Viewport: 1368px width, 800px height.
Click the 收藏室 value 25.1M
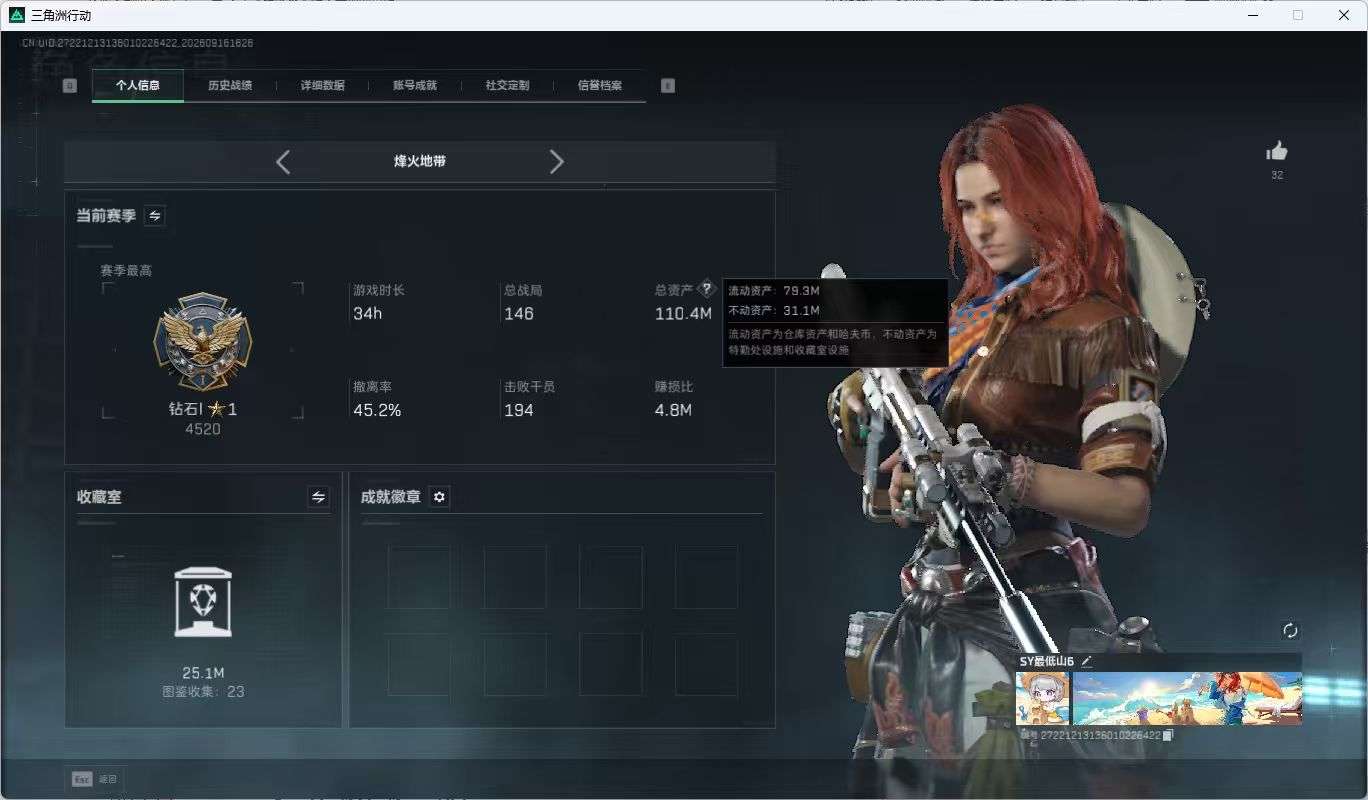[203, 672]
